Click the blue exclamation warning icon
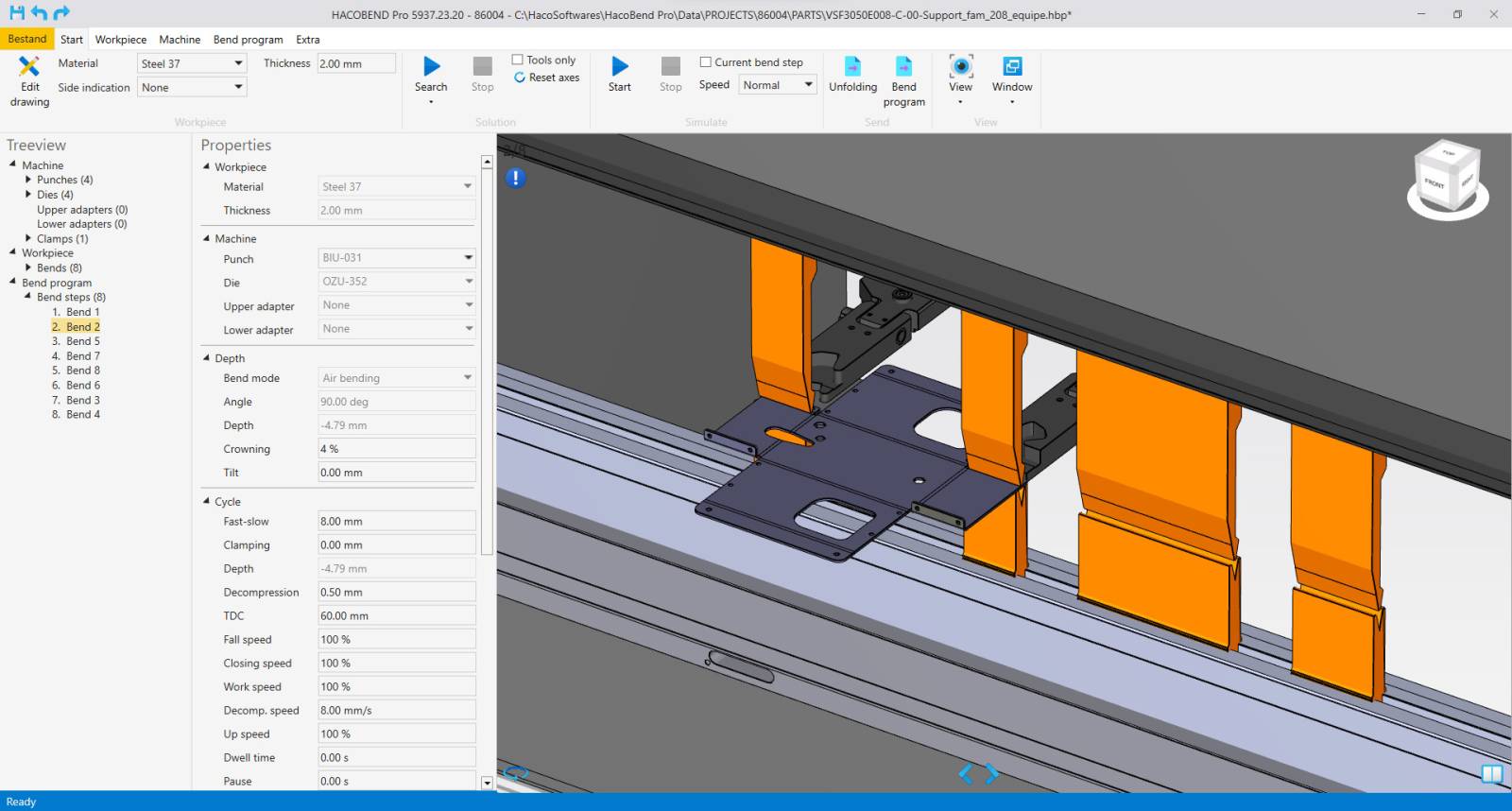 click(x=515, y=178)
